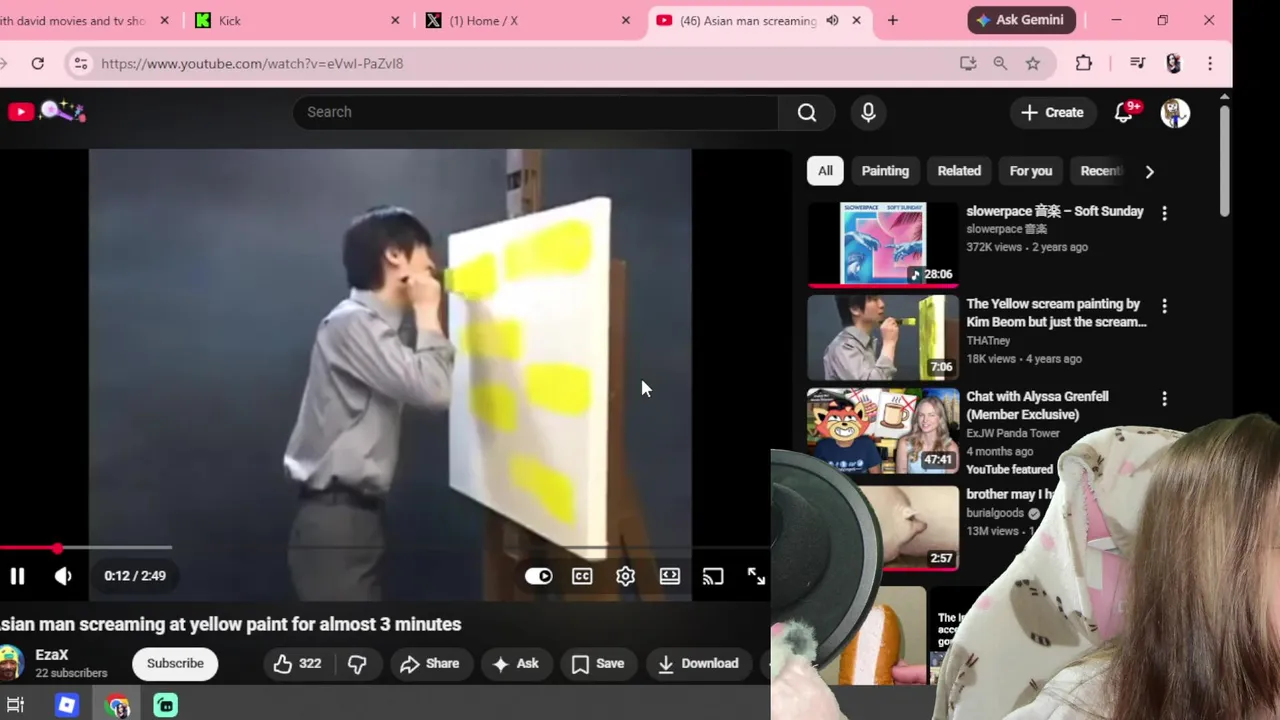The image size is (1280, 720).
Task: Open Chrome profile avatar in the toolbar
Action: 1174,63
